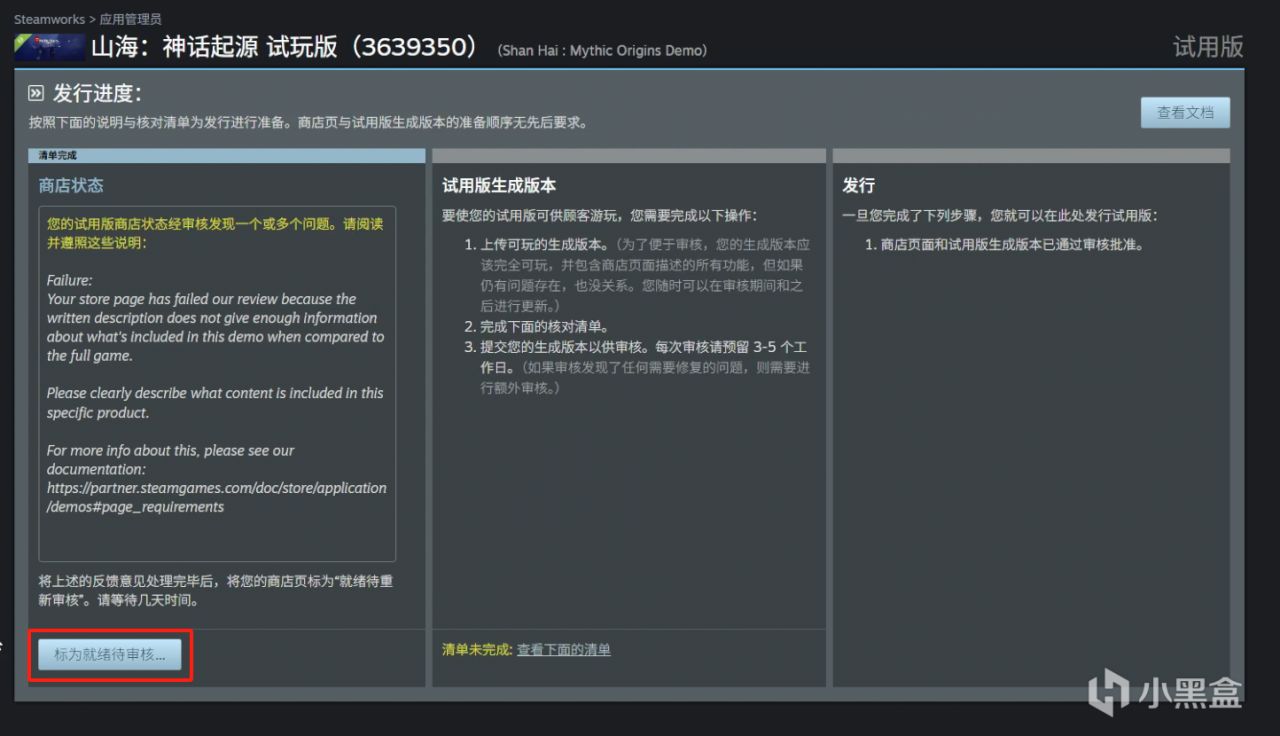
Task: Click the 商店状态 heading
Action: click(71, 185)
